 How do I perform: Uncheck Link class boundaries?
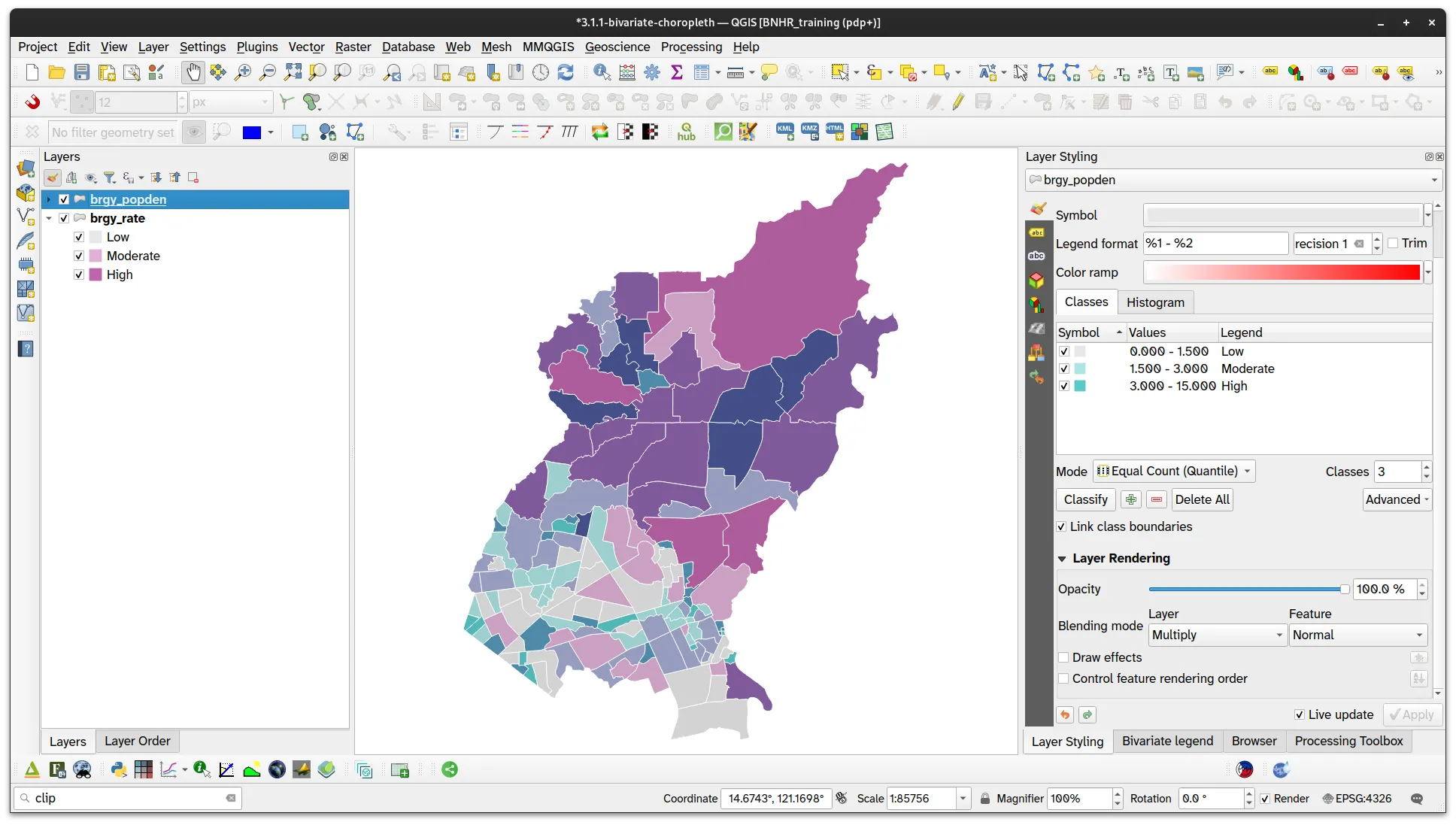(1062, 526)
